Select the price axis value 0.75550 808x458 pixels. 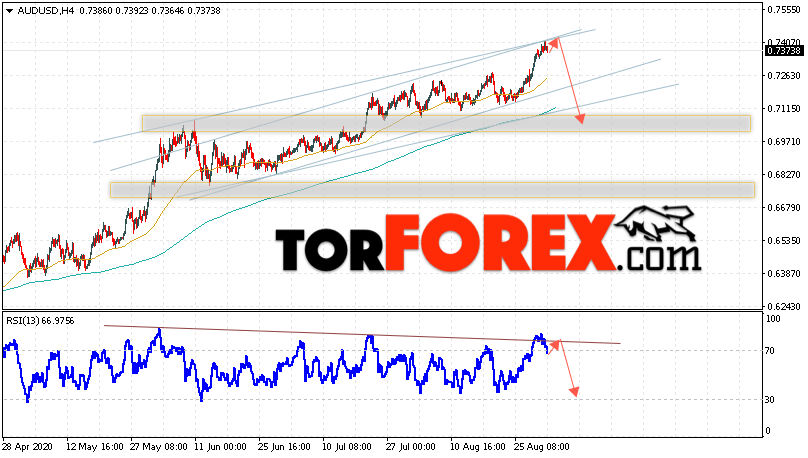(784, 10)
